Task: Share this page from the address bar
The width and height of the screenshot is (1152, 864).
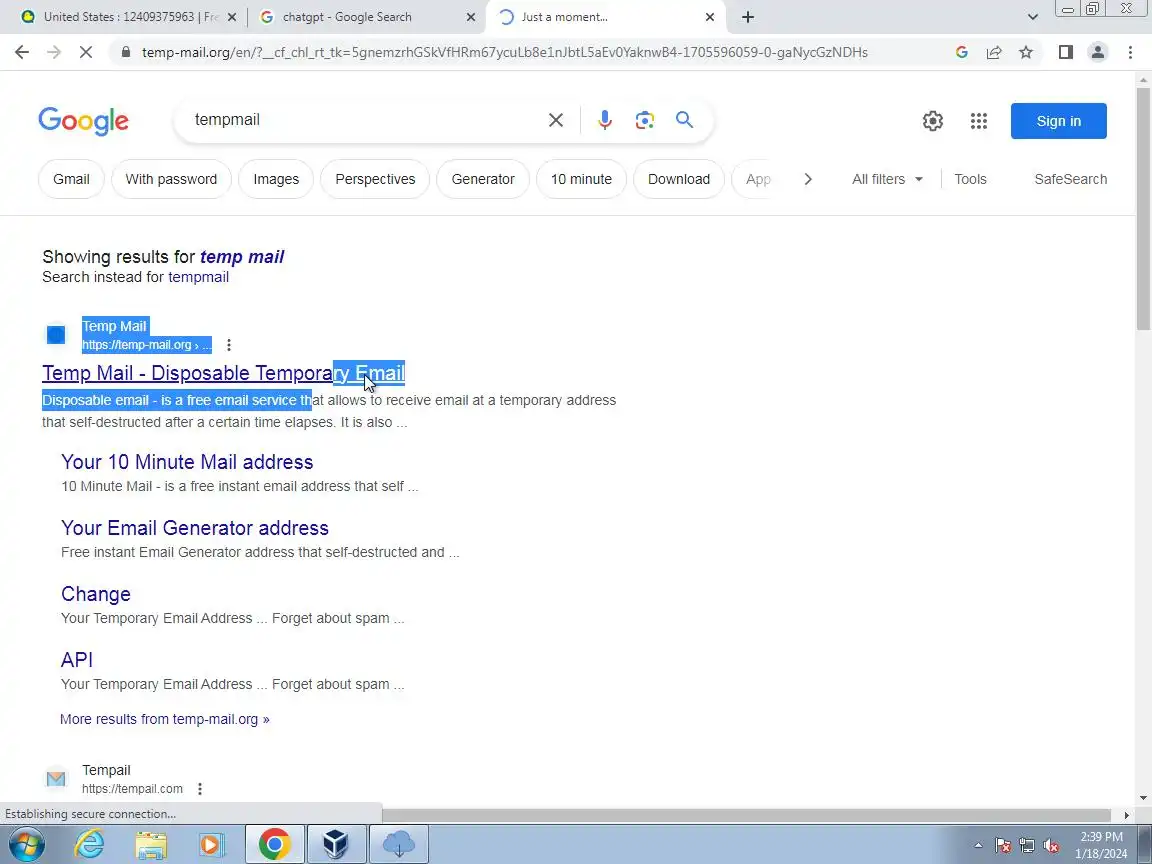Action: click(x=994, y=52)
